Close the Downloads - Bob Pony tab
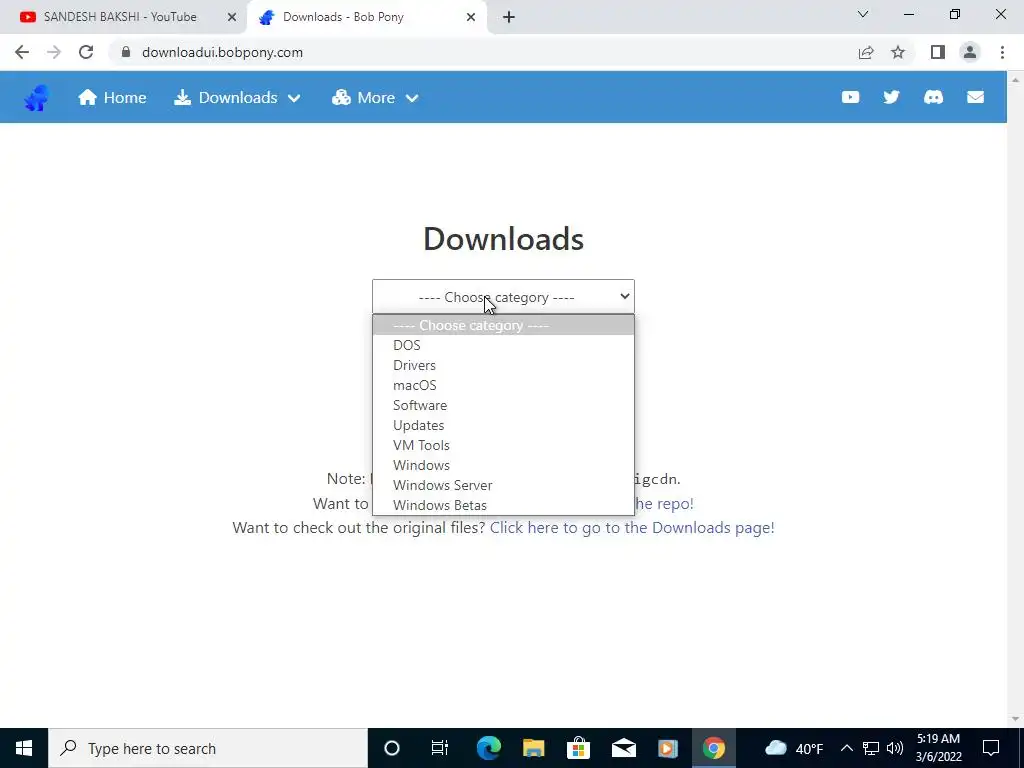 (471, 17)
